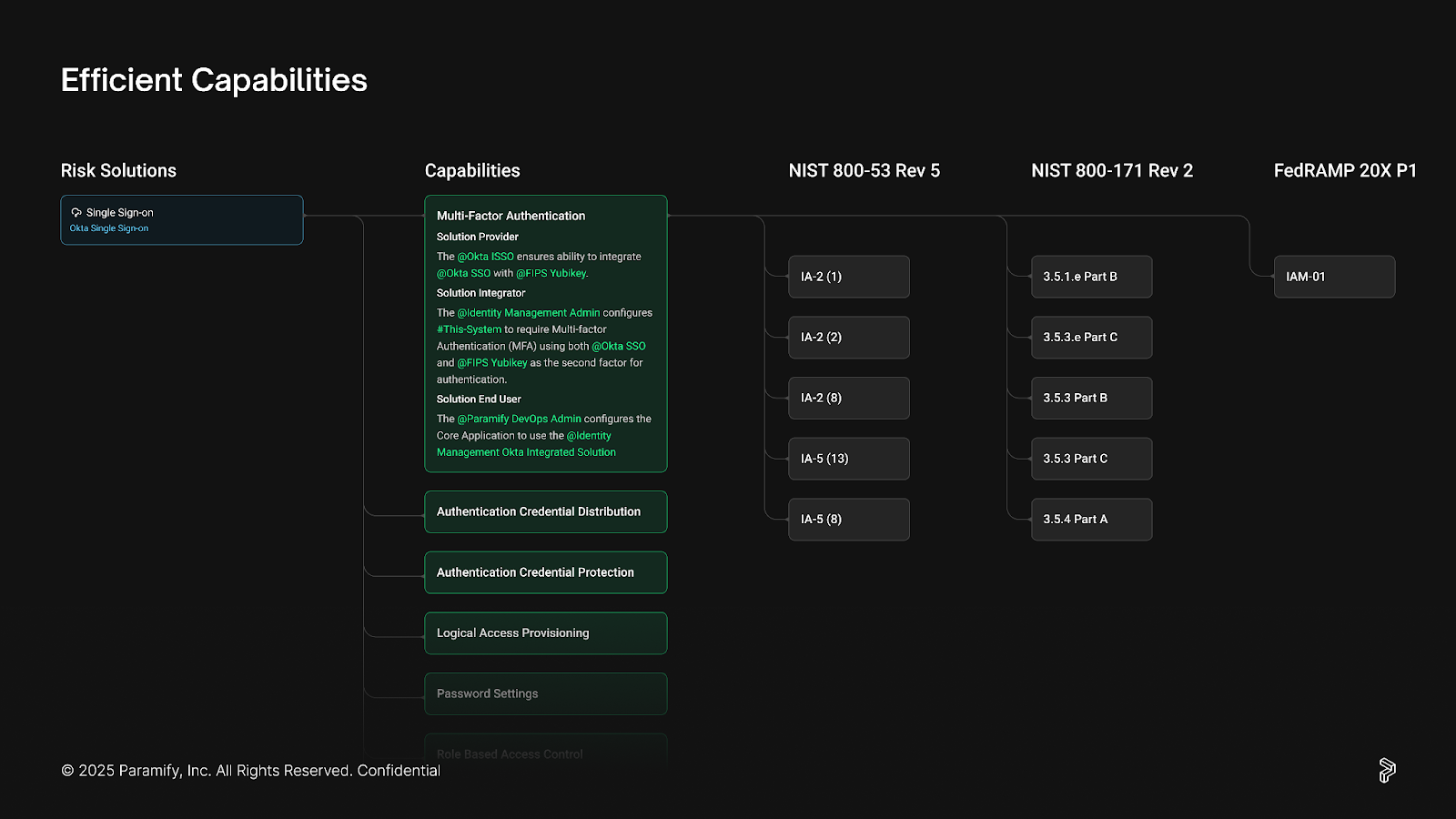
Task: Open the Authentication Credential Protection capability card
Action: 546,572
